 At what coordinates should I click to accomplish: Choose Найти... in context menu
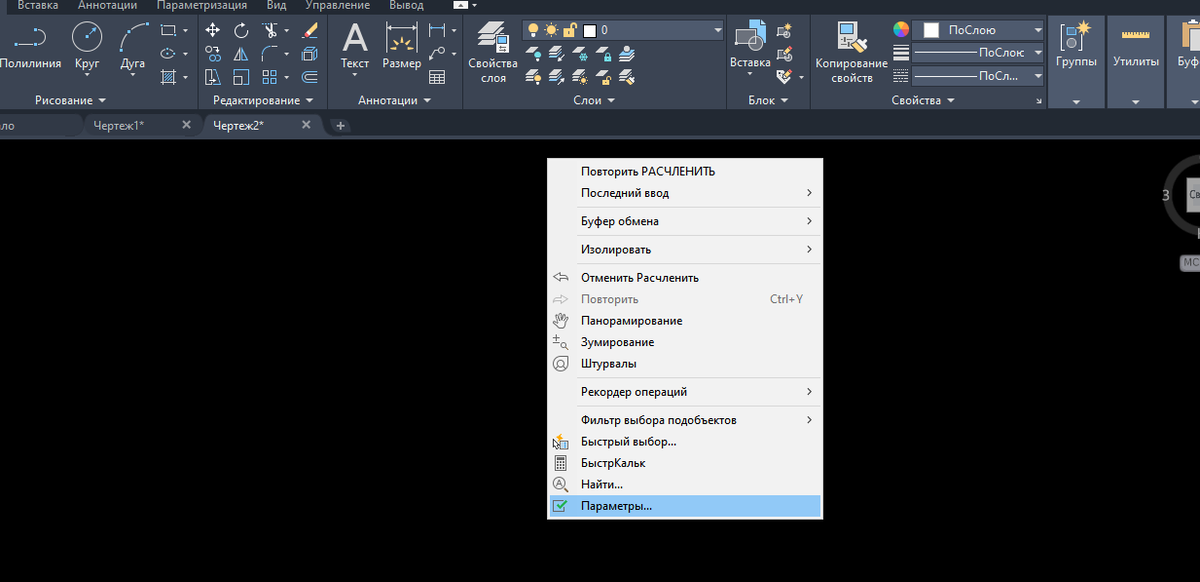tap(686, 485)
